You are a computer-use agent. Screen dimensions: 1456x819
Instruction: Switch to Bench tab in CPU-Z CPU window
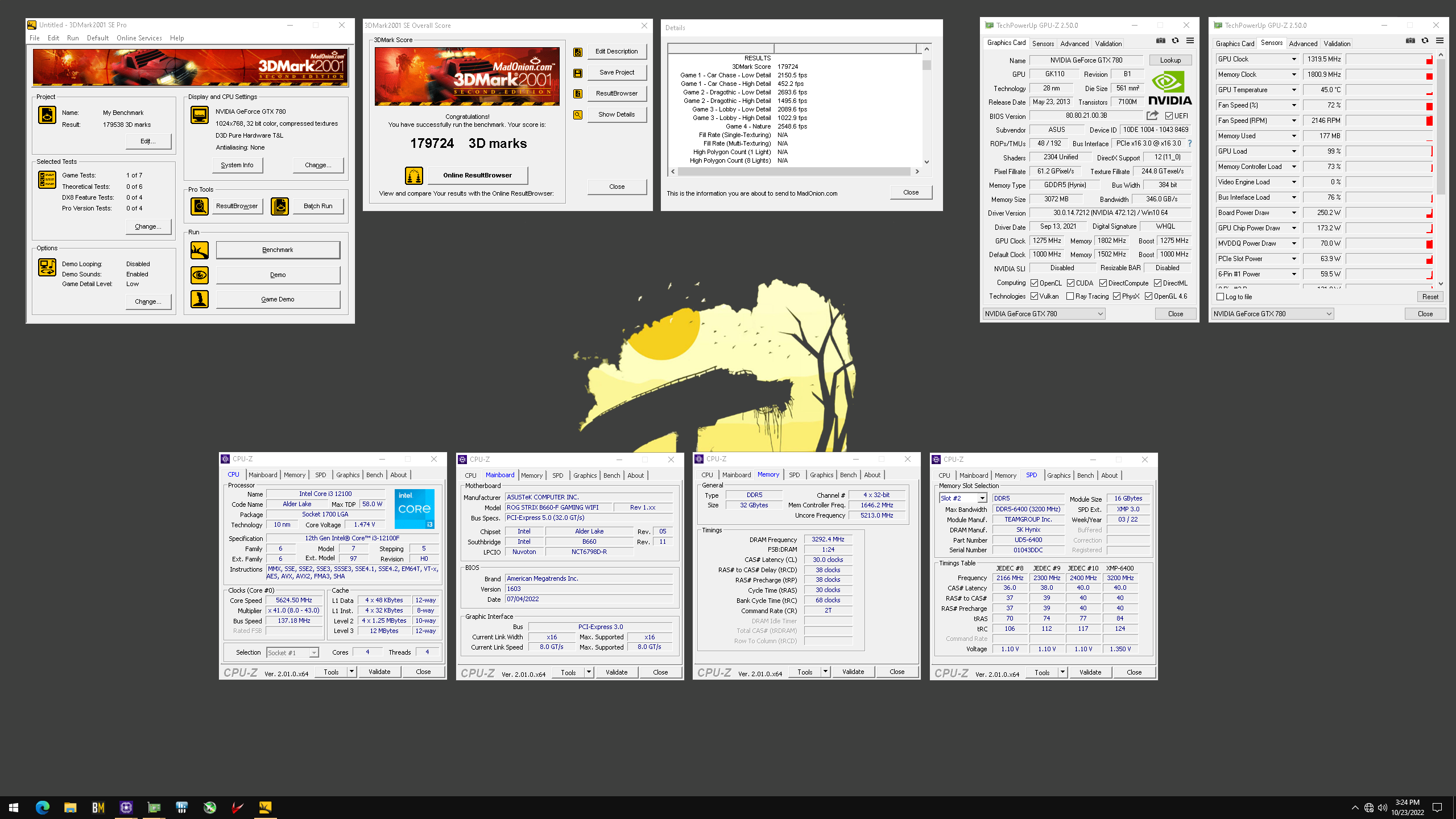click(x=374, y=475)
